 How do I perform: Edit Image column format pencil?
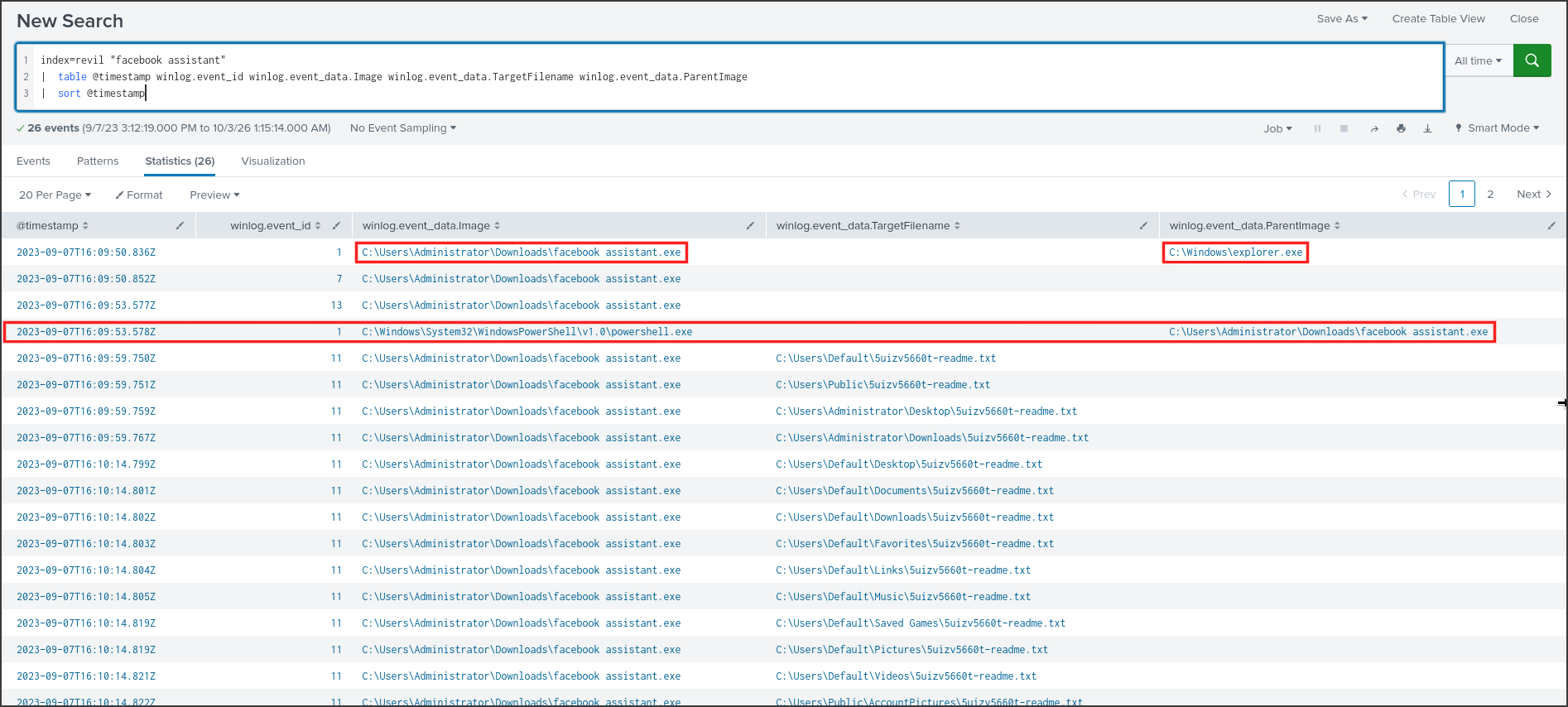pyautogui.click(x=750, y=225)
